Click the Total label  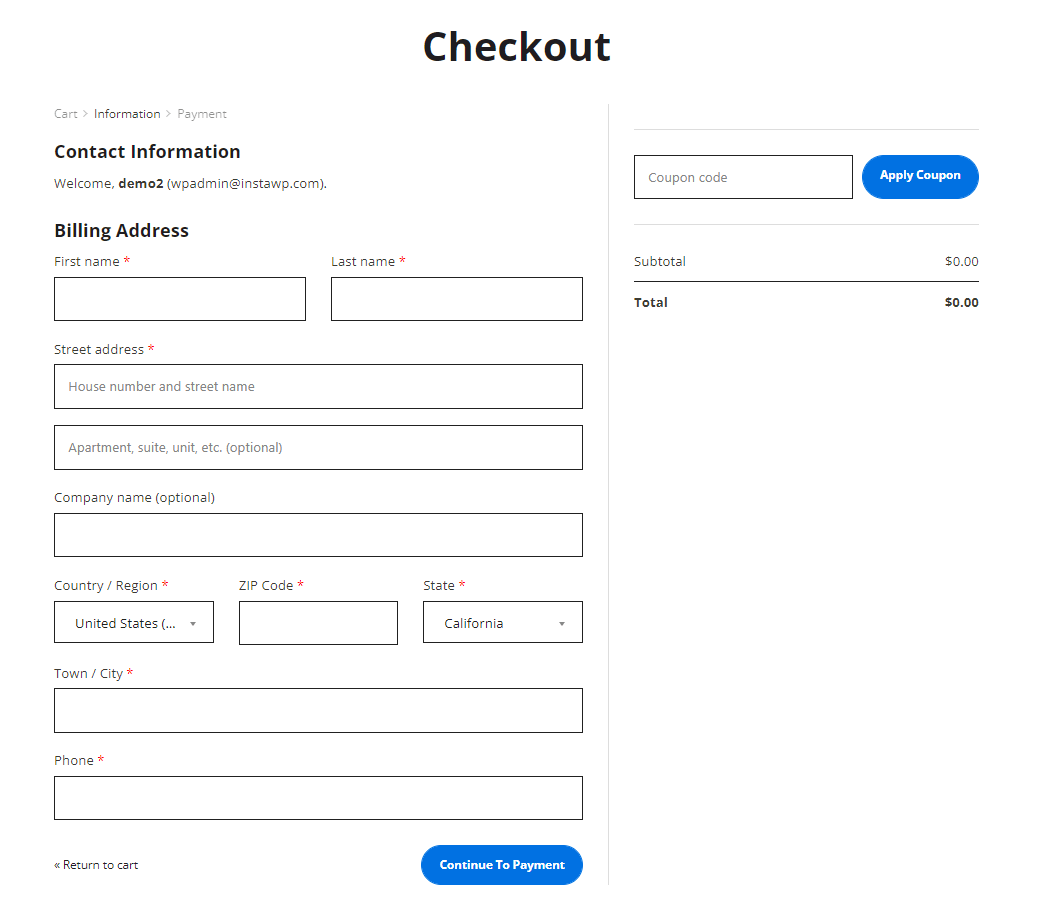[651, 303]
